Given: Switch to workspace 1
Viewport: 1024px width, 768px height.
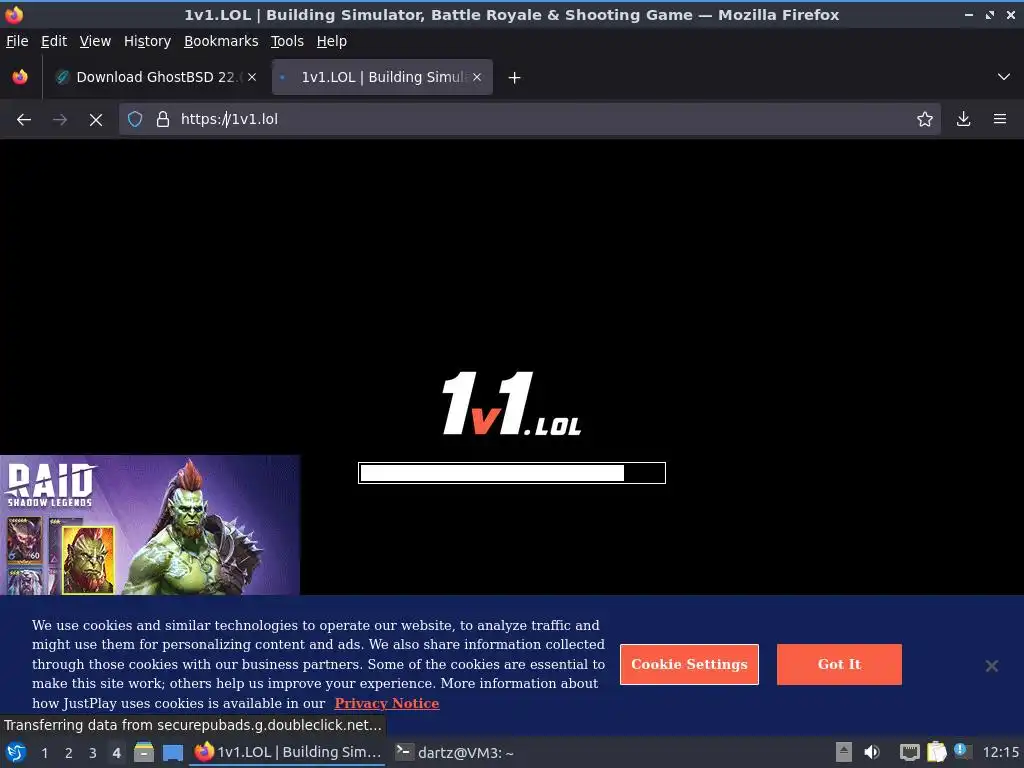Looking at the screenshot, I should [x=44, y=753].
